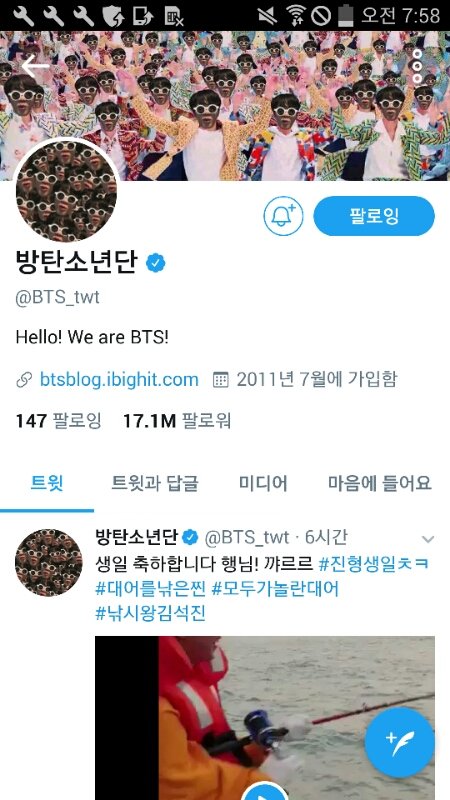Screen dimensions: 450x800
Task: Open the fishing video in the tweet
Action: click(265, 718)
